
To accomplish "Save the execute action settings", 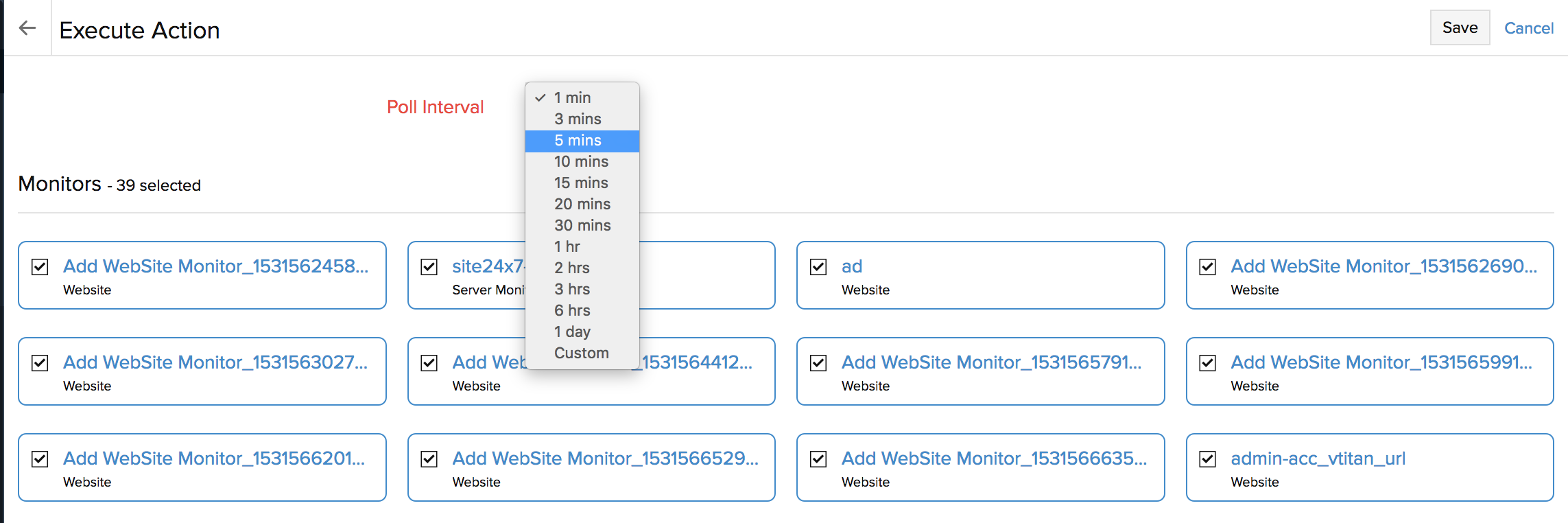I will click(x=1459, y=28).
